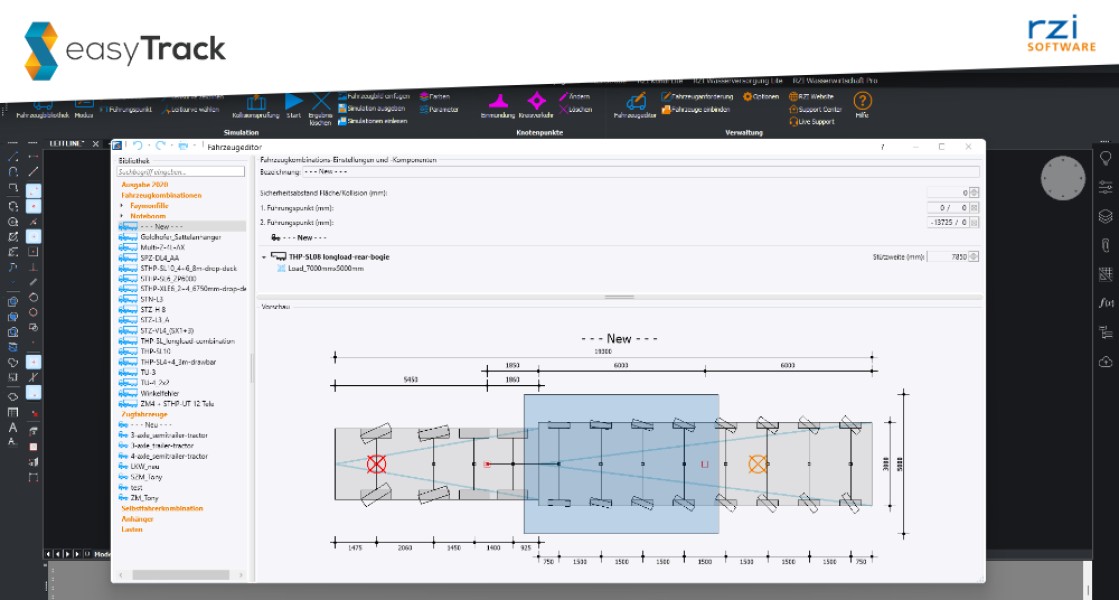Switch to RZI Wasserversorgung Lite tab
The width and height of the screenshot is (1119, 600).
coord(737,81)
